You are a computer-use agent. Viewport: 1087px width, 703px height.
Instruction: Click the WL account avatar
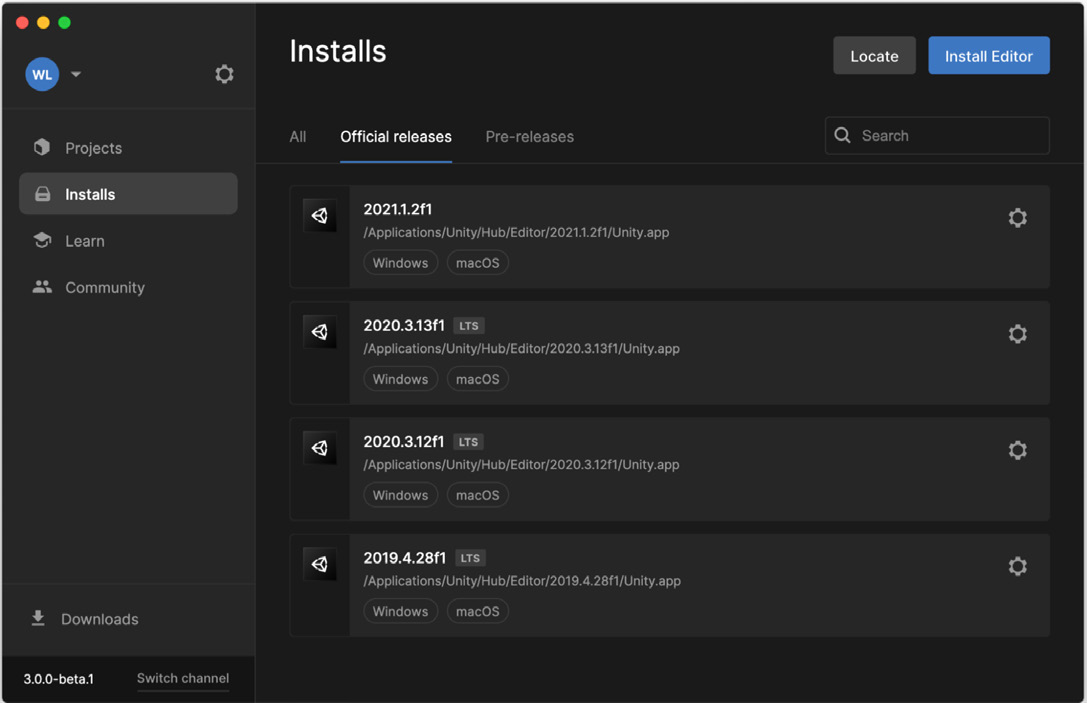[42, 74]
